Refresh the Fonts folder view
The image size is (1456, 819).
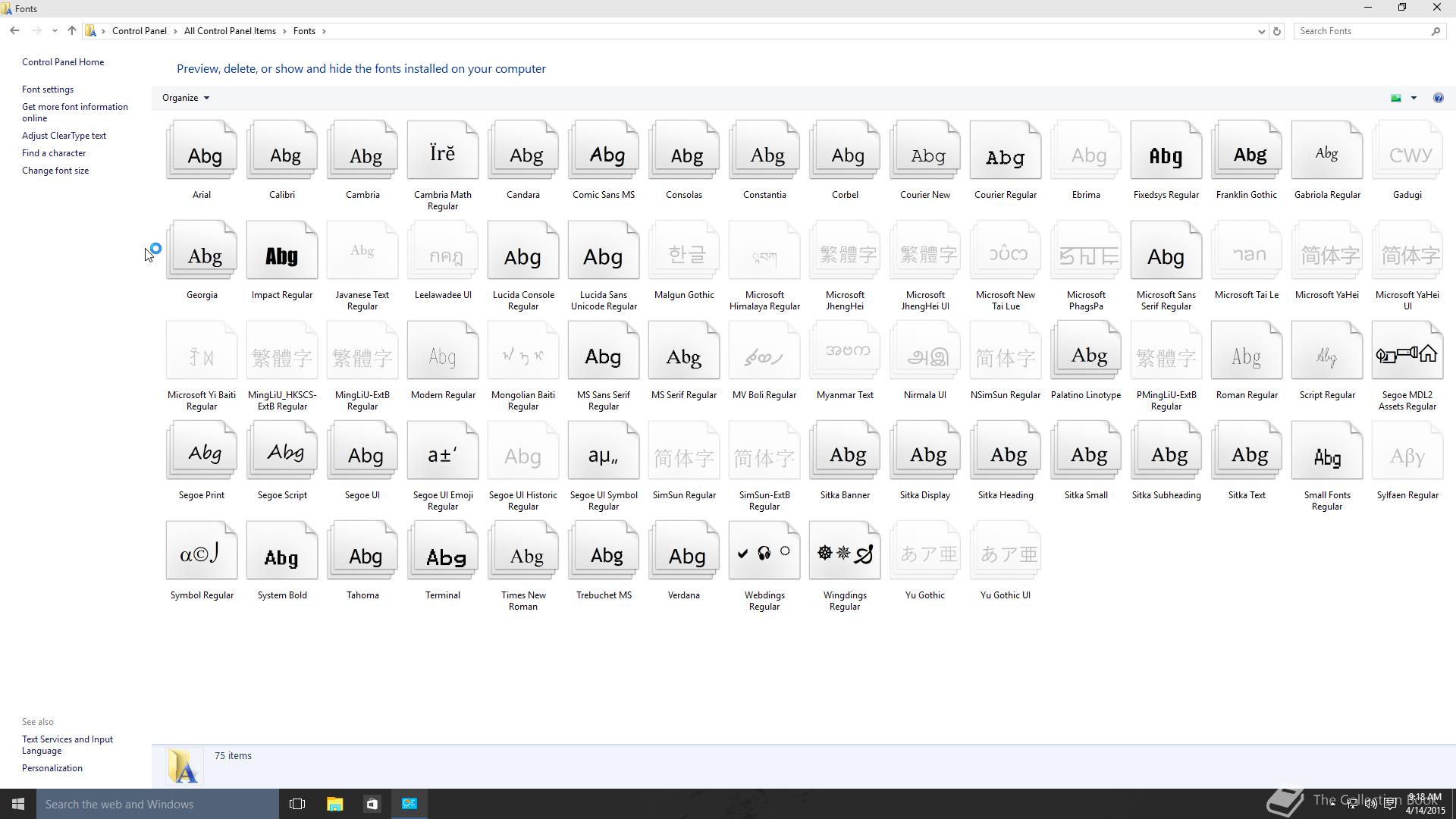click(x=1277, y=31)
